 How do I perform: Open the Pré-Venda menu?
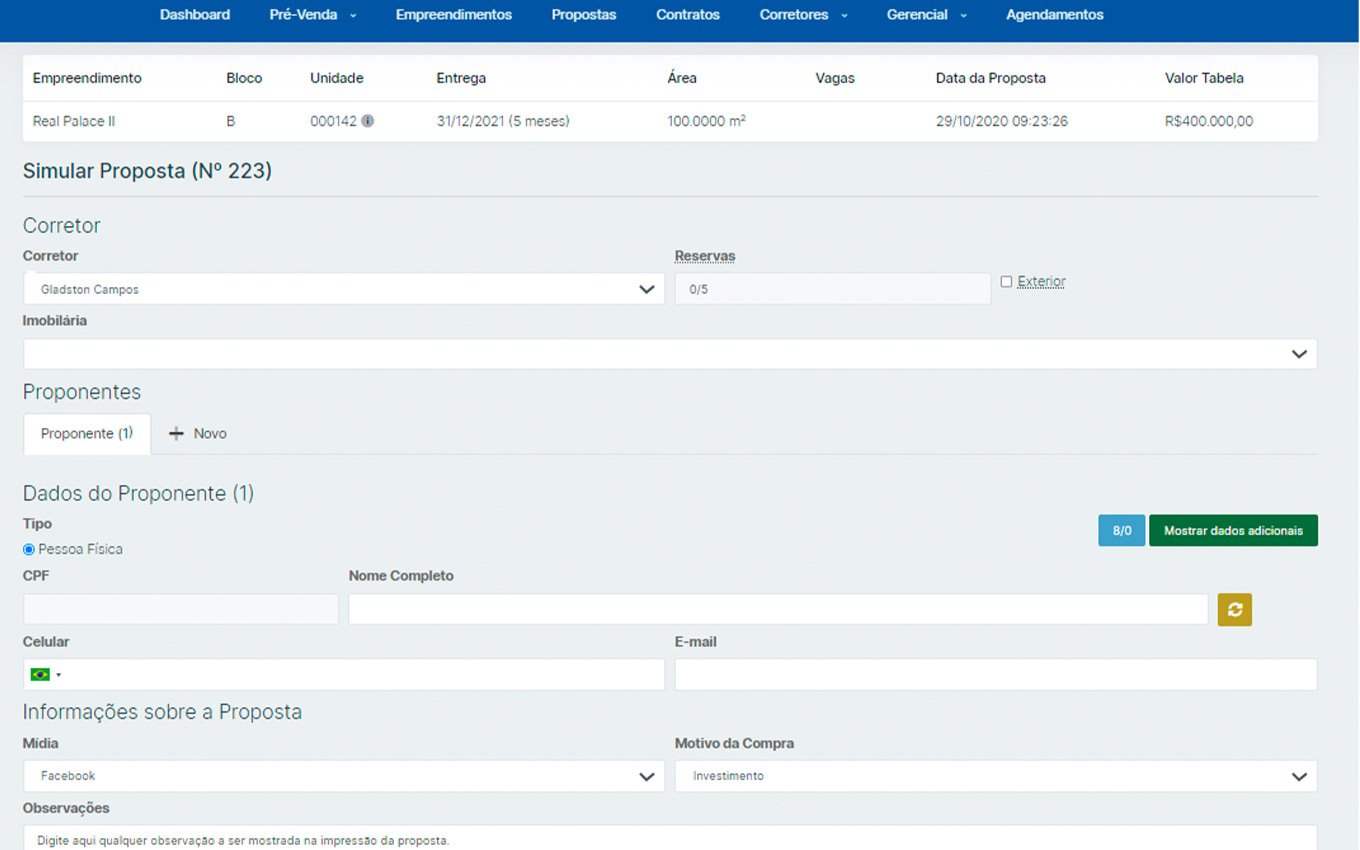[312, 15]
